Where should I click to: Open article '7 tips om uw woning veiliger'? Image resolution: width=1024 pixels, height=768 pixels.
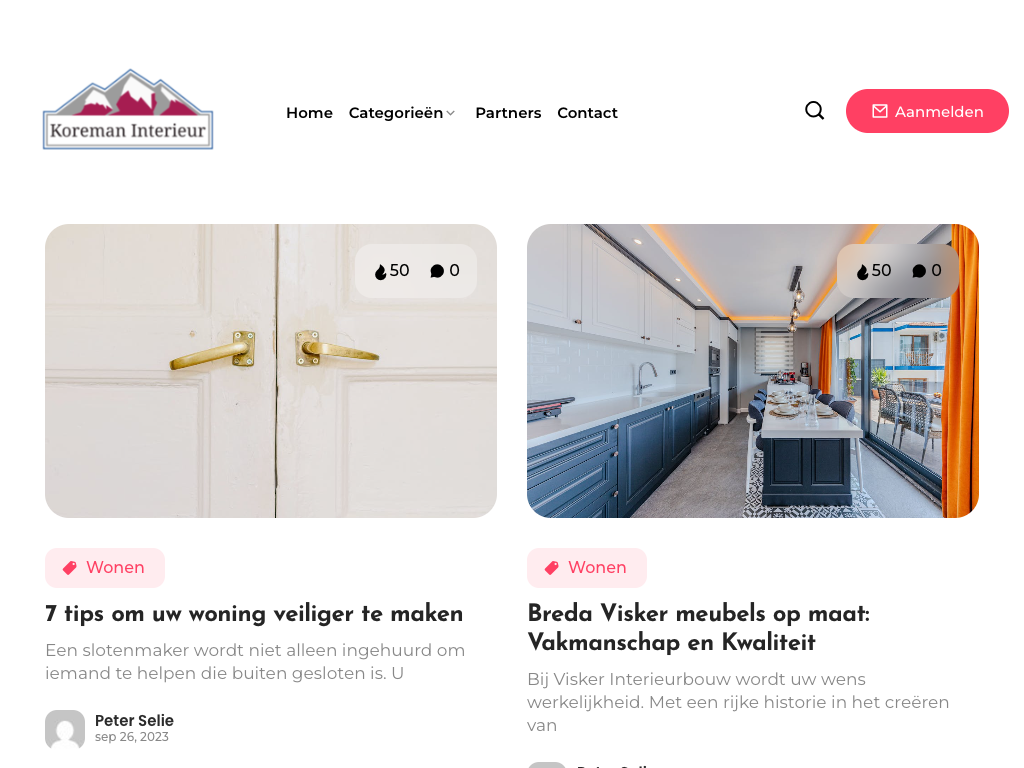[254, 614]
